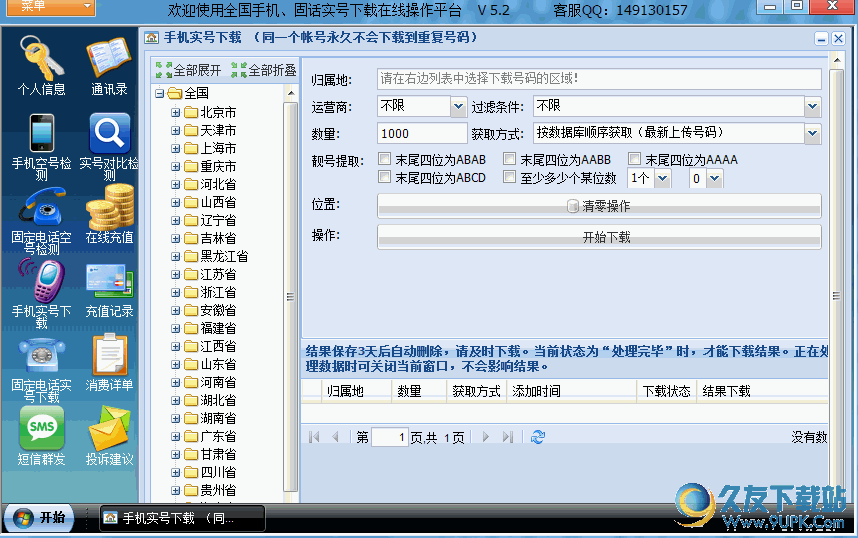858x538 pixels.
Task: Enable 末尾四位为AABB checkbox
Action: click(509, 159)
